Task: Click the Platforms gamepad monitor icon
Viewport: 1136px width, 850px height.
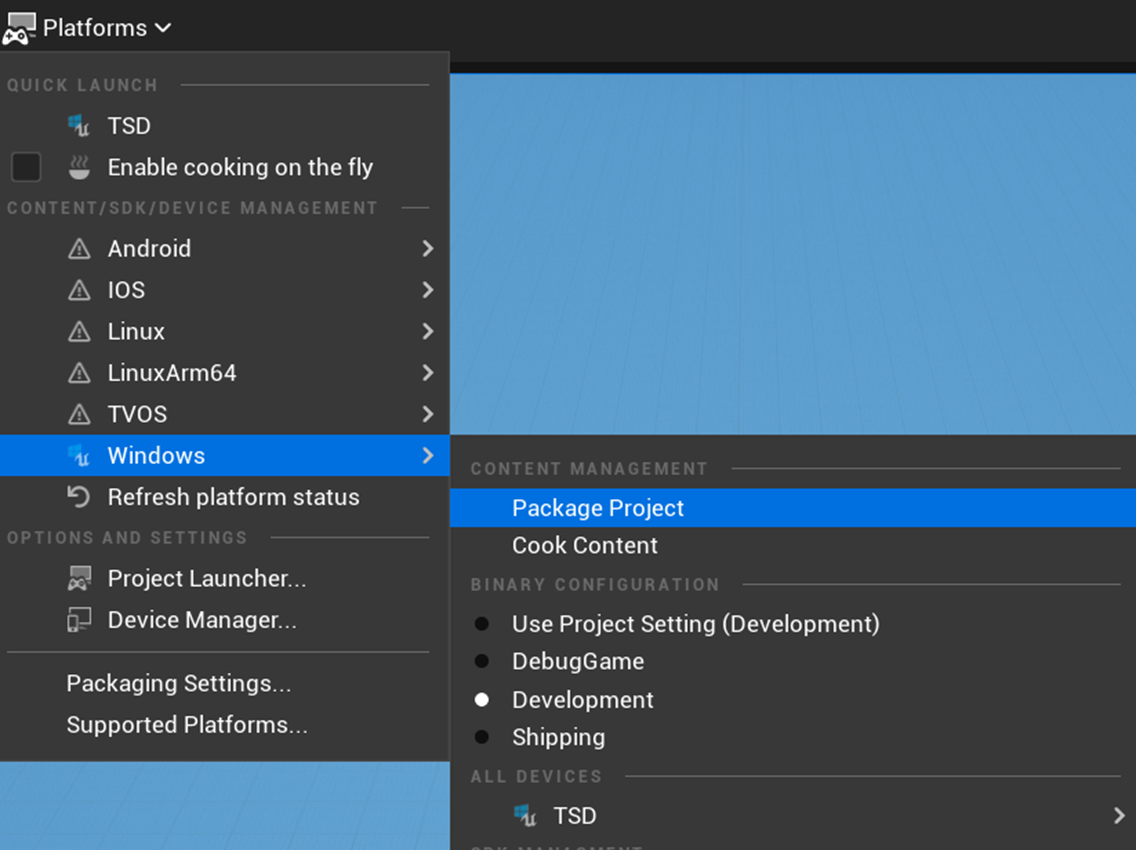Action: (x=18, y=28)
